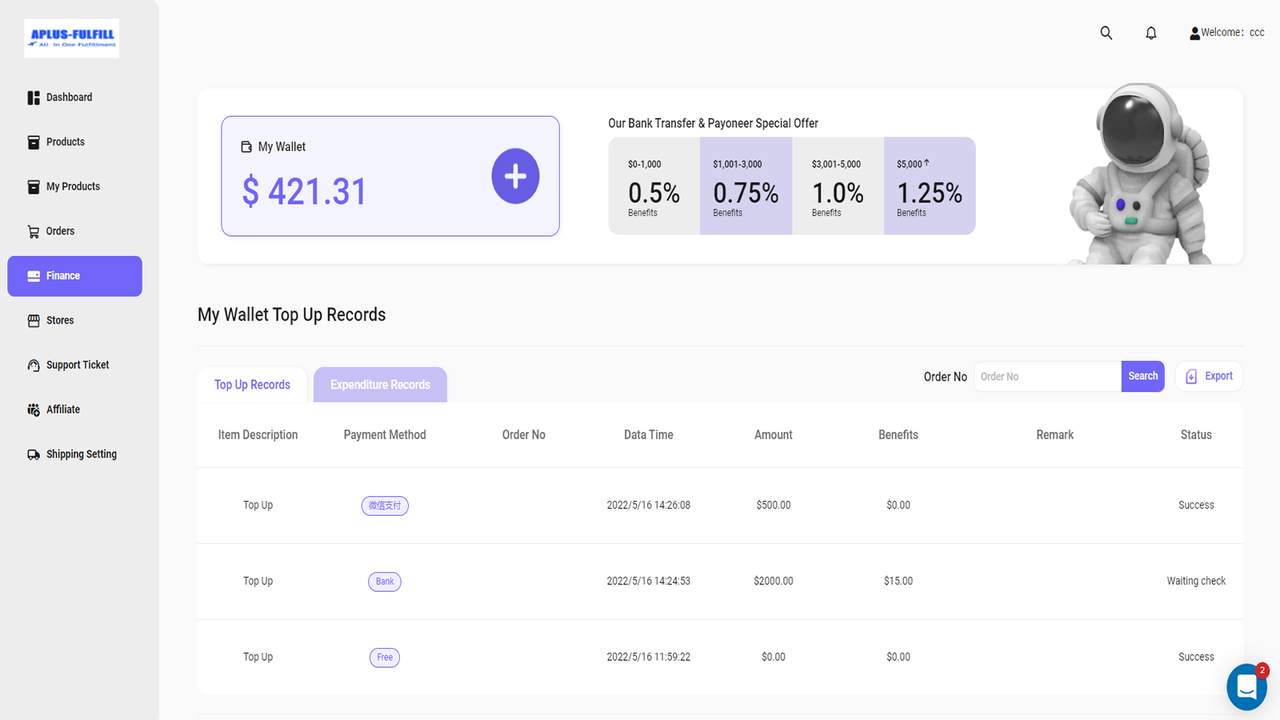Click the Bank Transfer & Payoneer Special Offer title
The width and height of the screenshot is (1280, 720).
(713, 124)
